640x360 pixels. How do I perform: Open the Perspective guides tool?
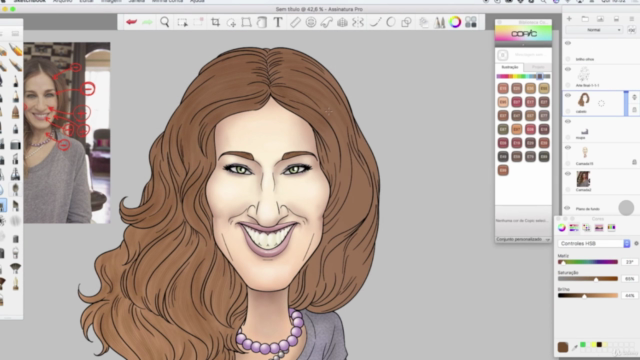click(x=342, y=22)
